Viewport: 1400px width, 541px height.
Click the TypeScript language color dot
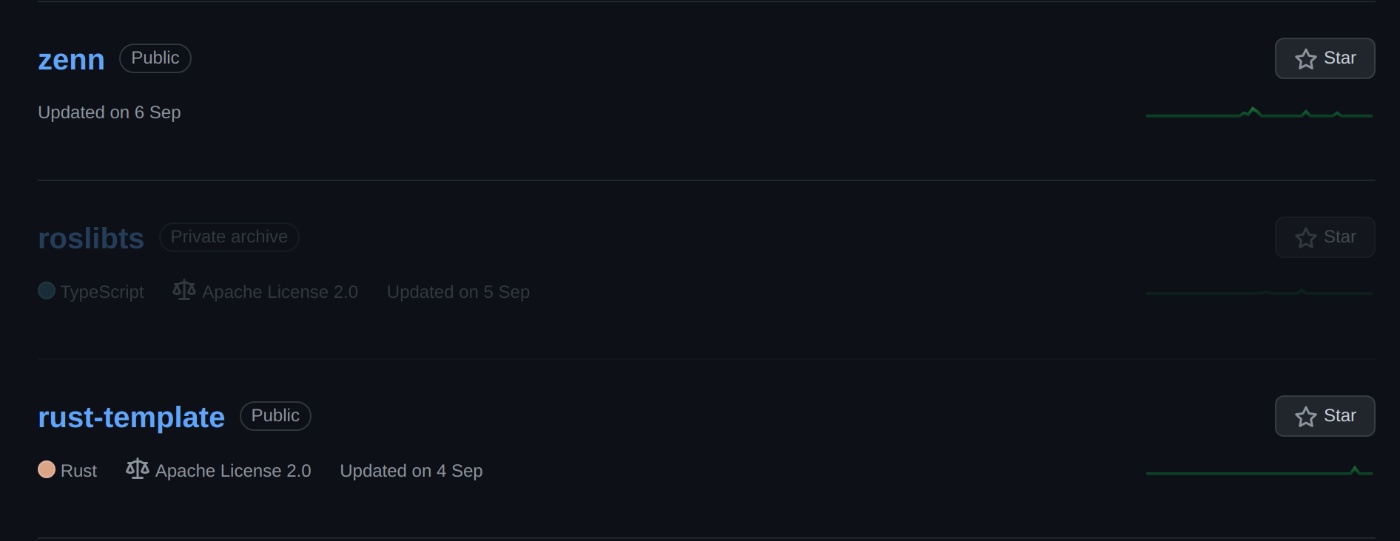(x=46, y=291)
